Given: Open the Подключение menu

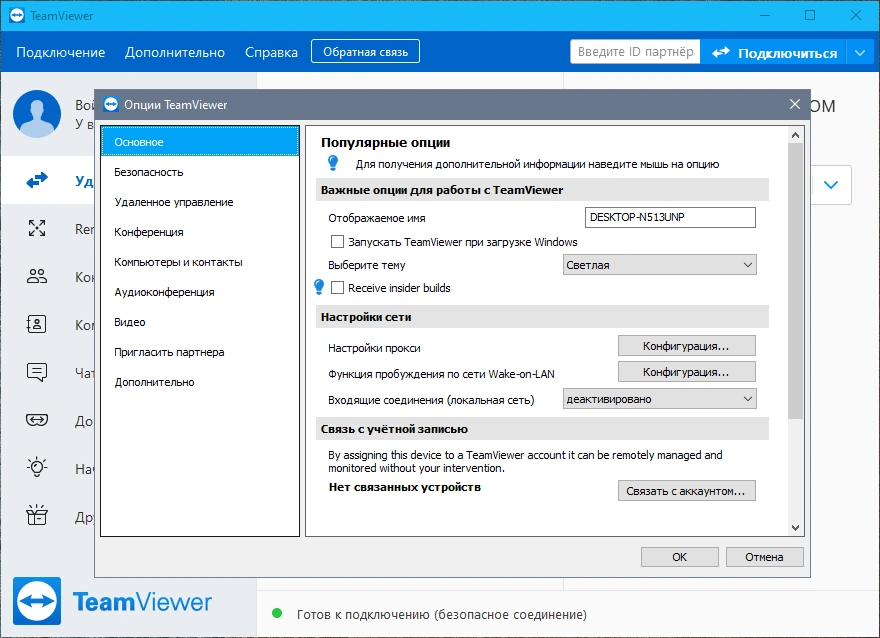Looking at the screenshot, I should click(x=61, y=52).
